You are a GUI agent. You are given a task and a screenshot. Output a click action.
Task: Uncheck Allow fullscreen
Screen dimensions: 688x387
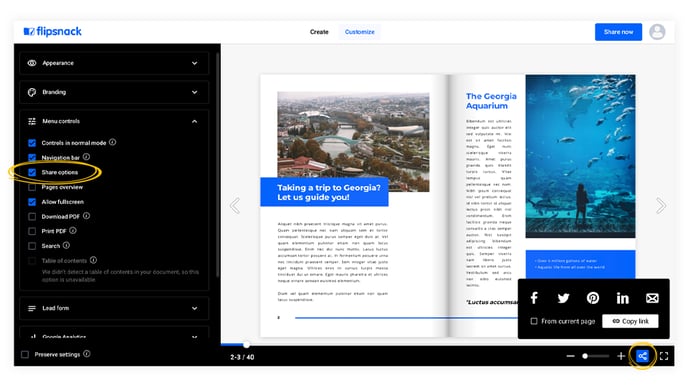coord(32,202)
